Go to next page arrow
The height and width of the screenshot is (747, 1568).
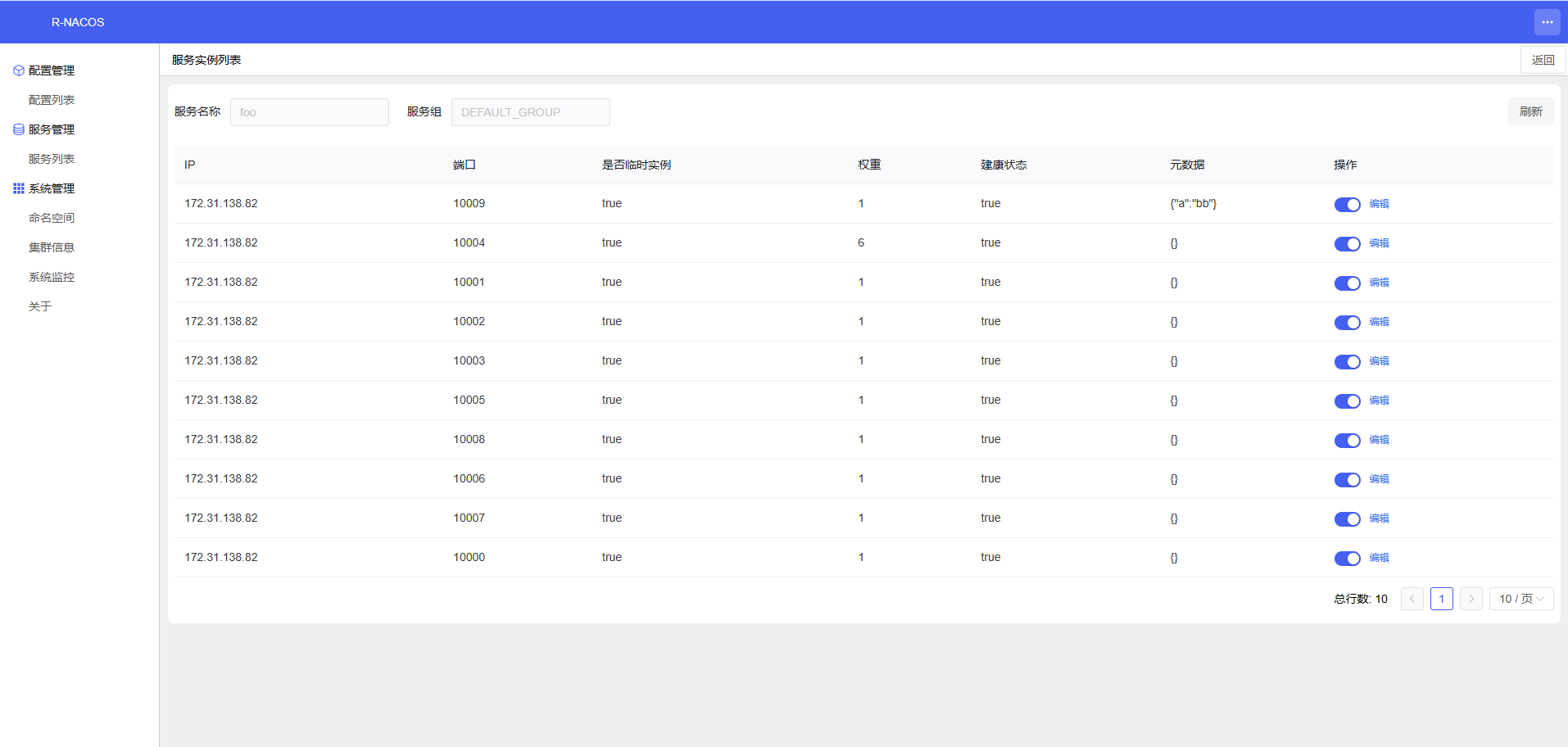[x=1471, y=599]
